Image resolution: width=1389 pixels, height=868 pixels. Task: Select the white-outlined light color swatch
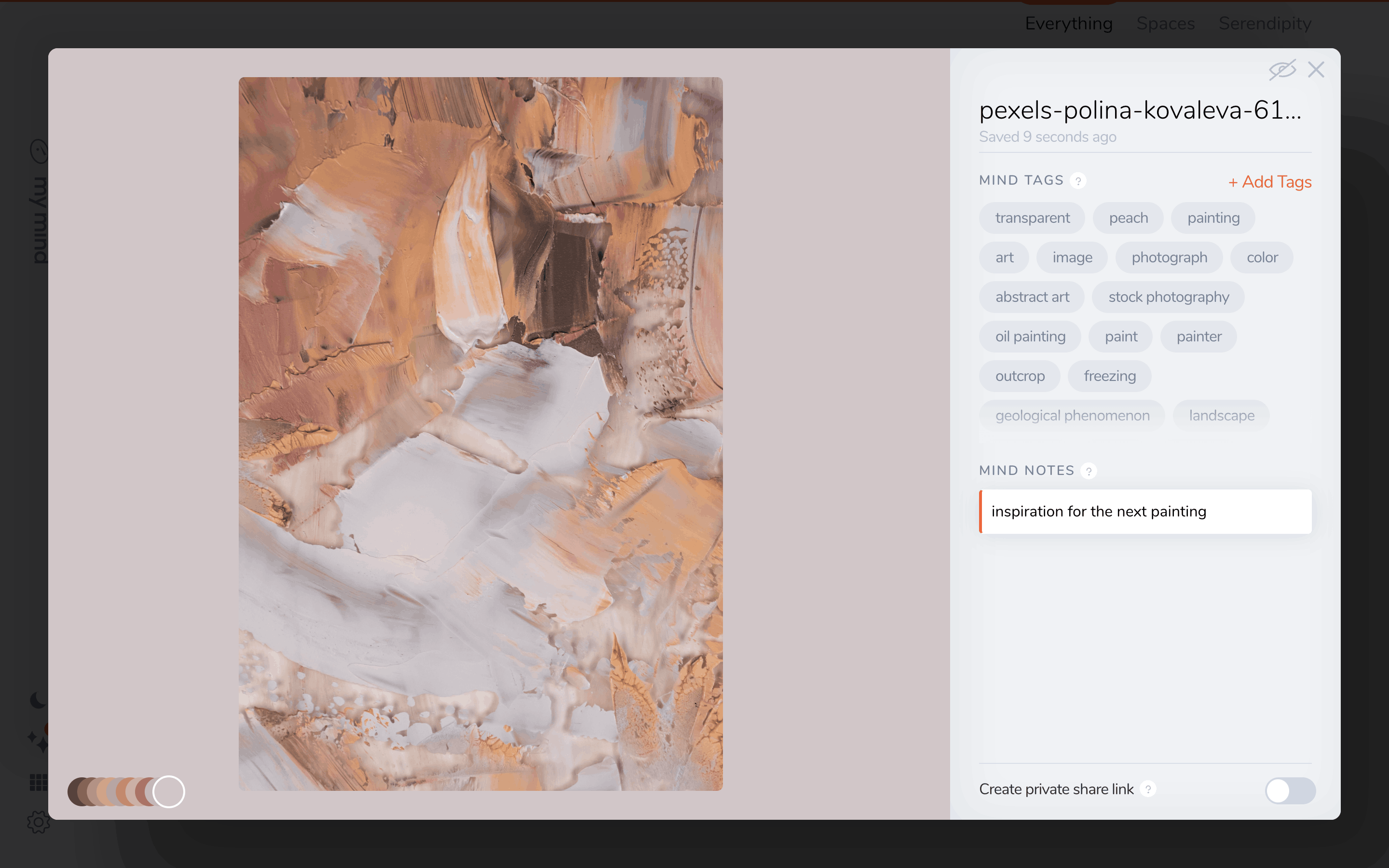click(169, 792)
